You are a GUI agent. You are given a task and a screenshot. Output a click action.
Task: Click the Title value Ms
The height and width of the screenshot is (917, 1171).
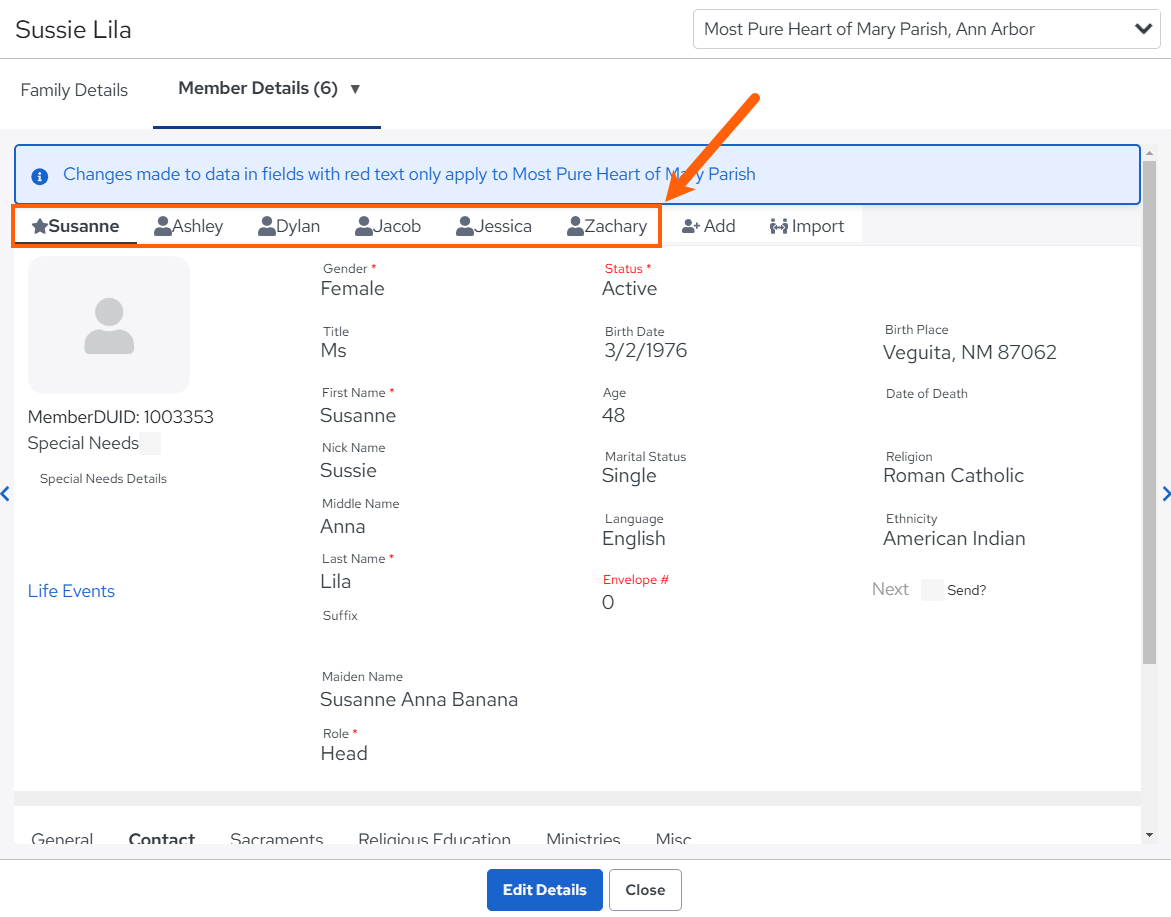click(x=333, y=351)
